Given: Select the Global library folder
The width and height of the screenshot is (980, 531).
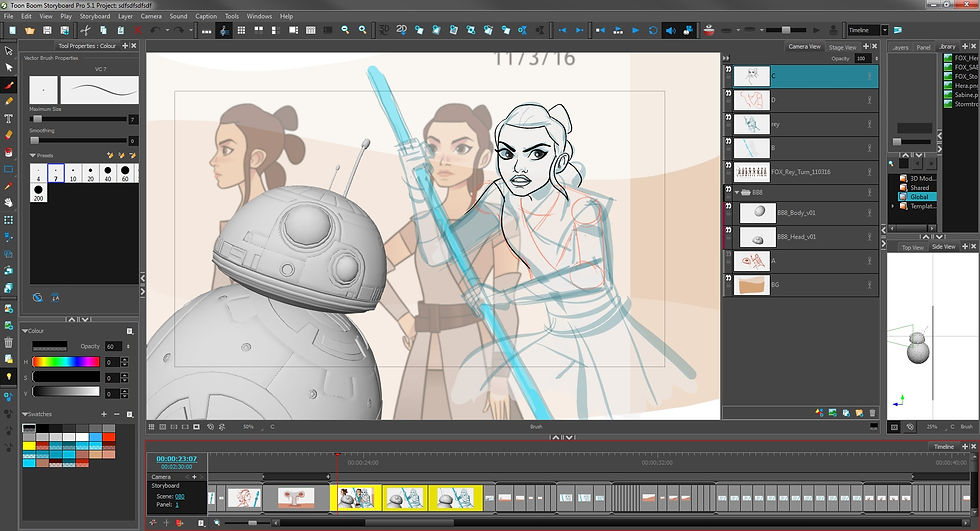Looking at the screenshot, I should click(919, 197).
